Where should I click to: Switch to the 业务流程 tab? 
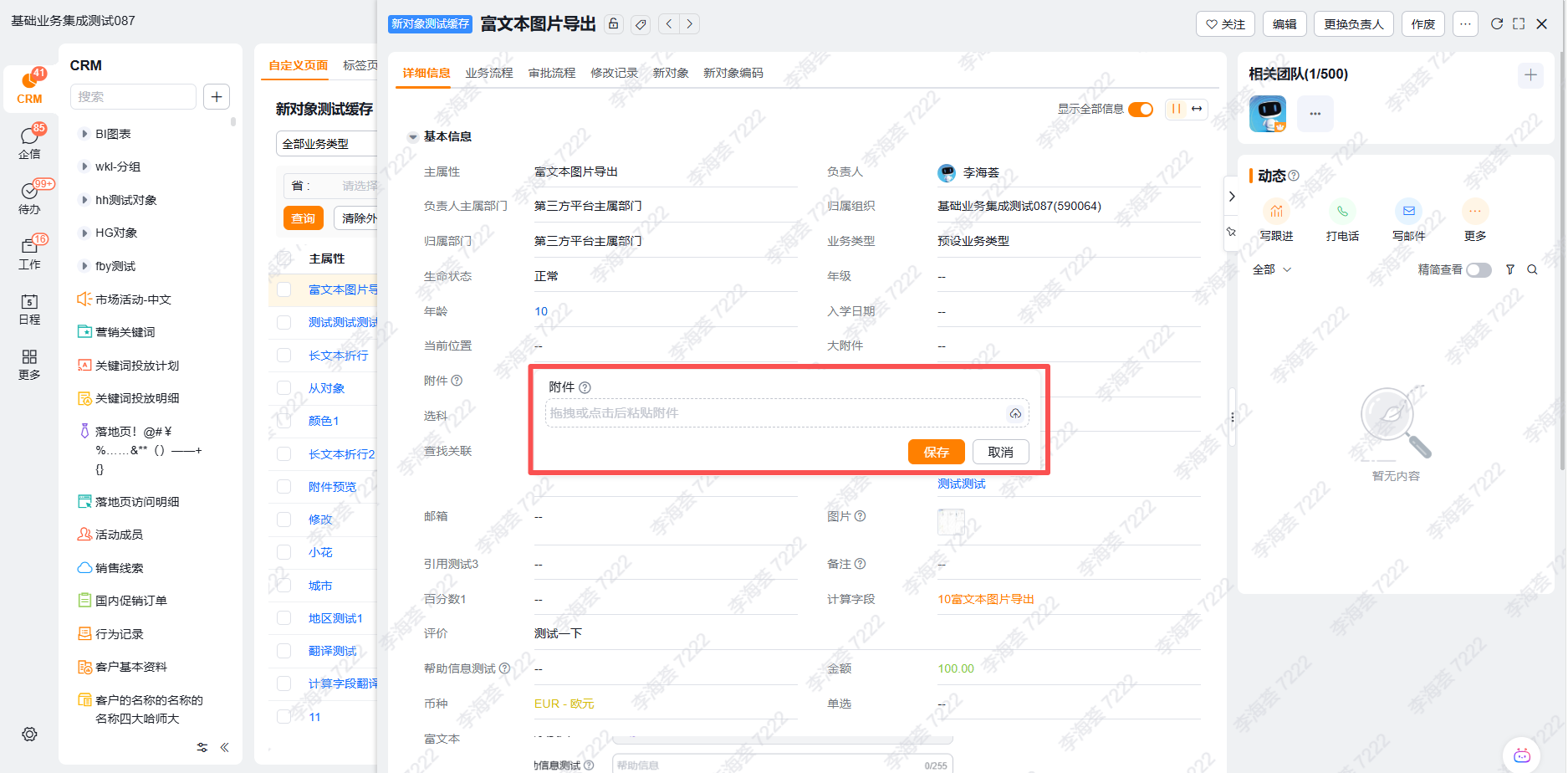(x=489, y=73)
